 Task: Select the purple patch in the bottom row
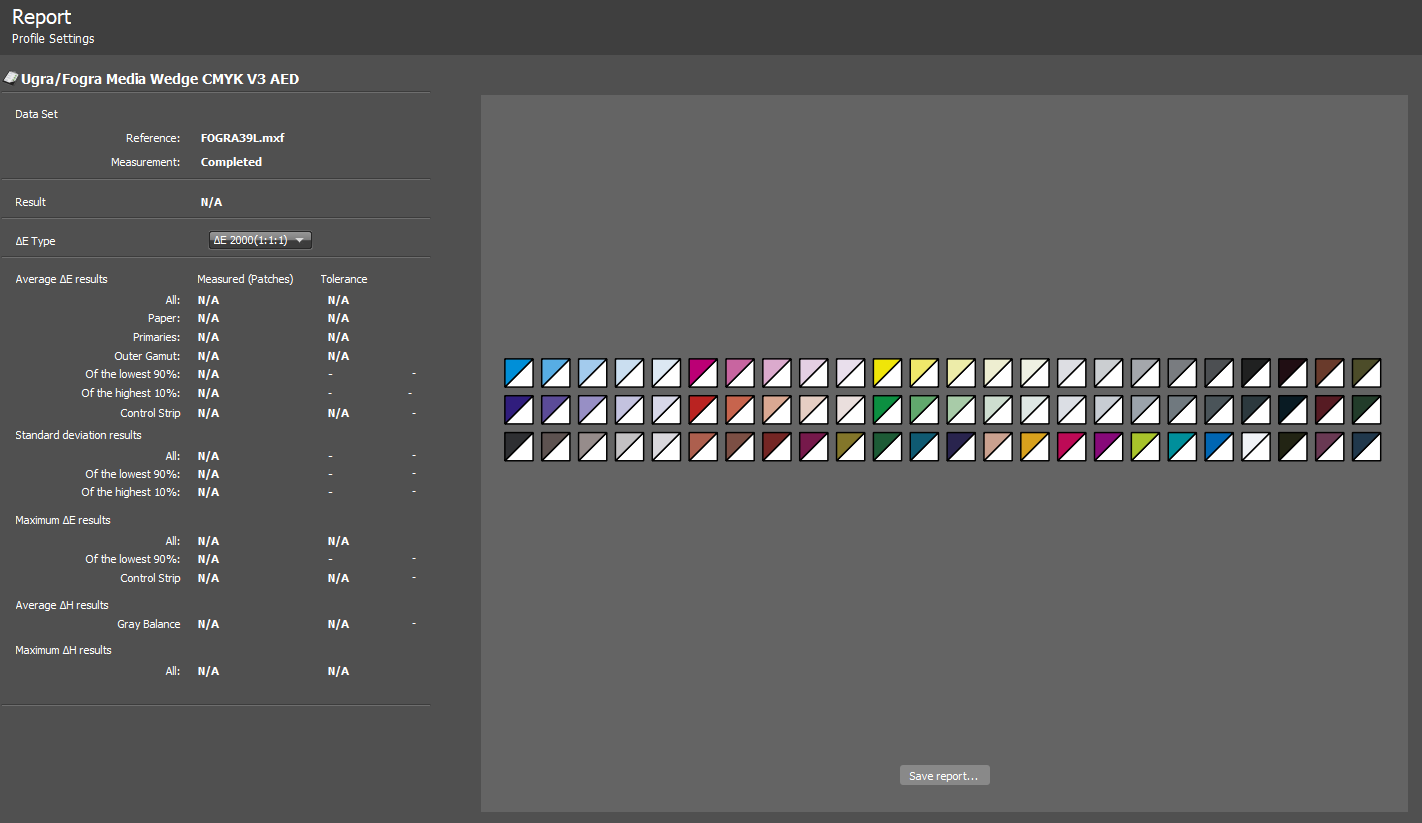pyautogui.click(x=1108, y=447)
